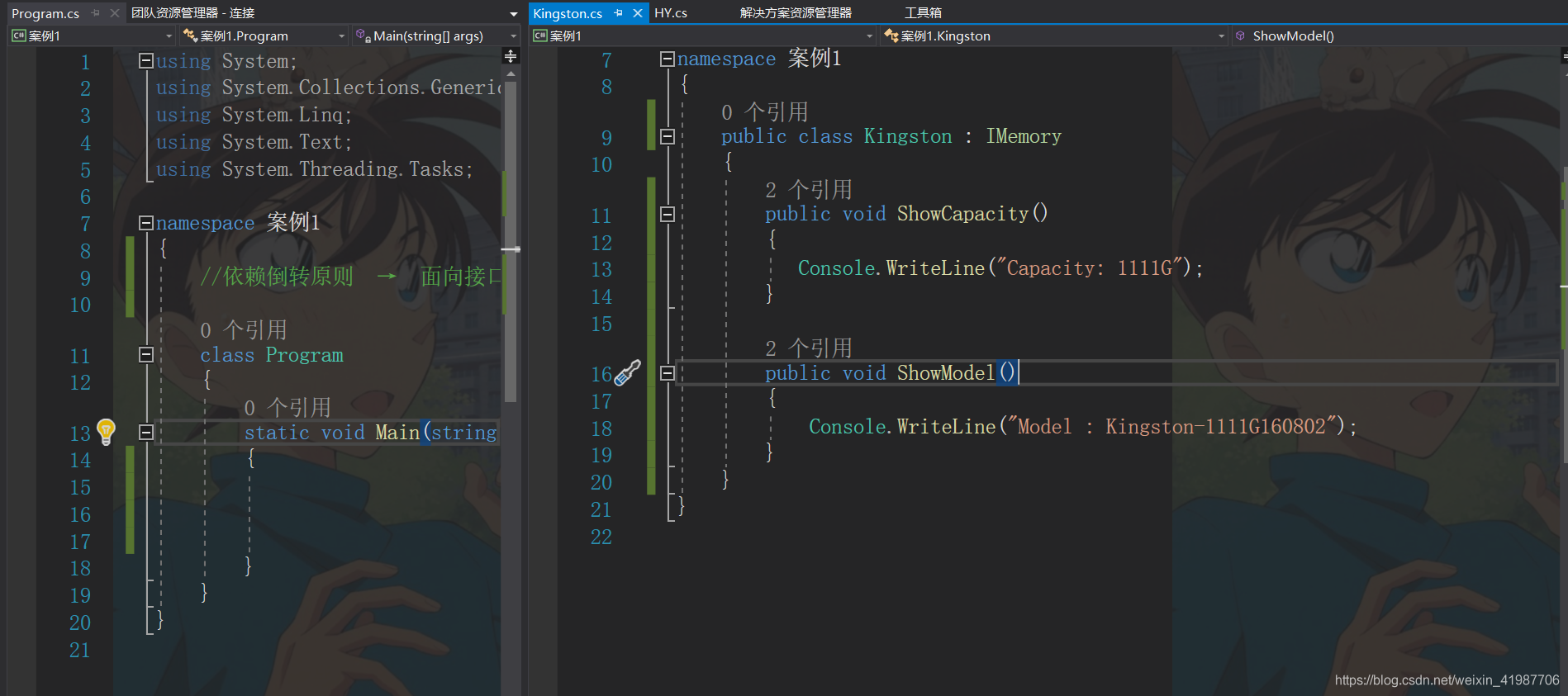Click the Kingston class name in declaration
Viewport: 1568px width, 696px height.
click(908, 136)
